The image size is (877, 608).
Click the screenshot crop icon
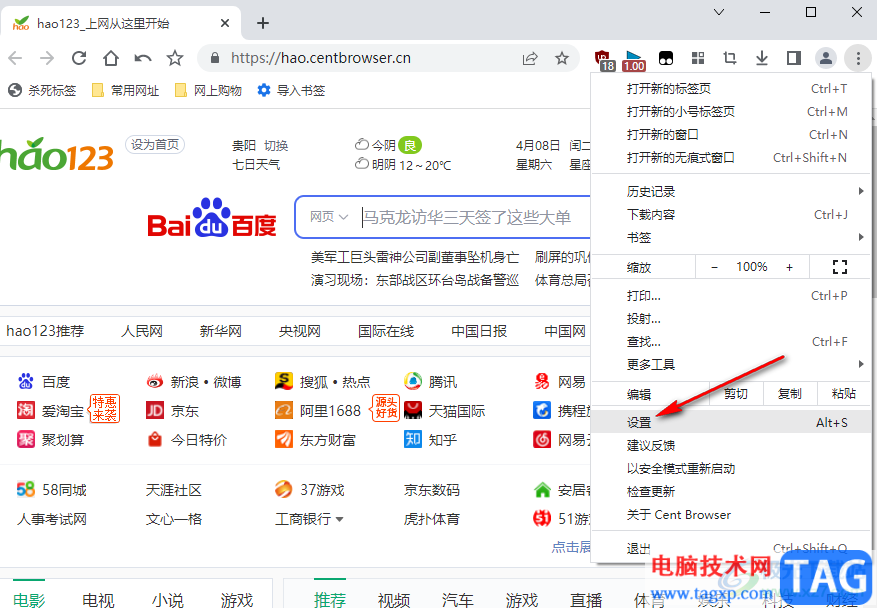(x=729, y=58)
